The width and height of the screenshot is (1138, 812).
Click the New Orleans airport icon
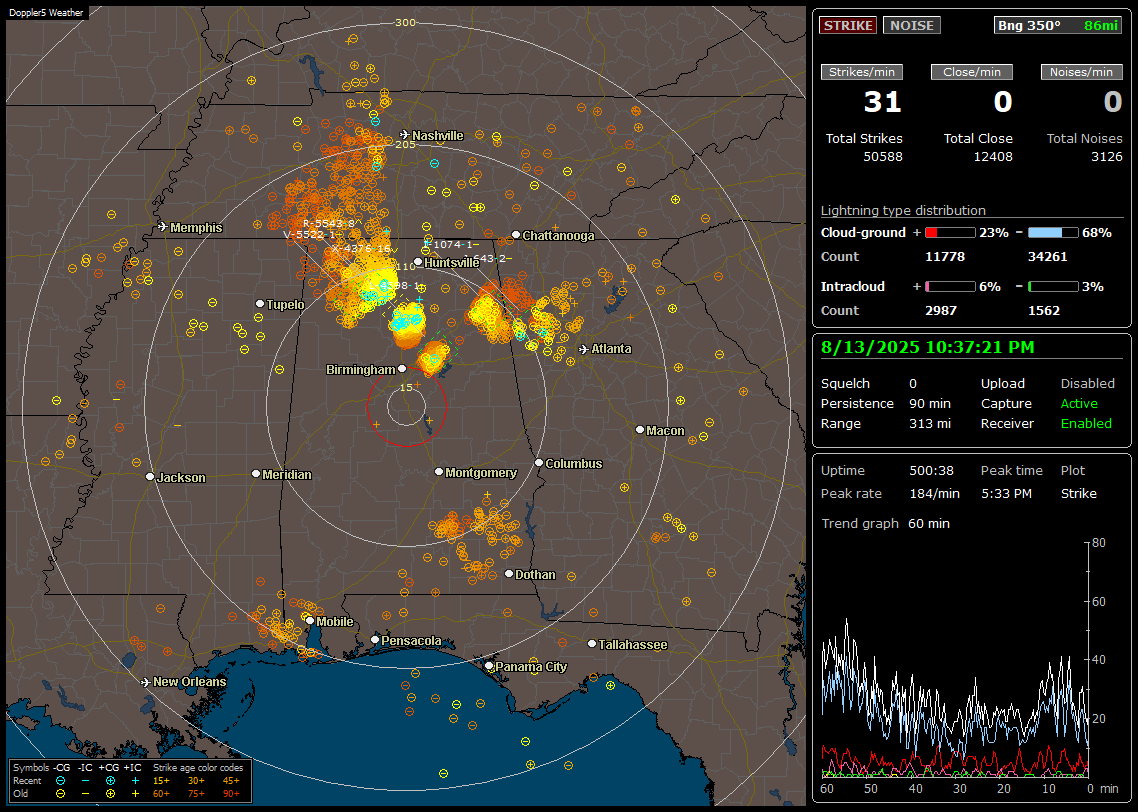pyautogui.click(x=145, y=682)
